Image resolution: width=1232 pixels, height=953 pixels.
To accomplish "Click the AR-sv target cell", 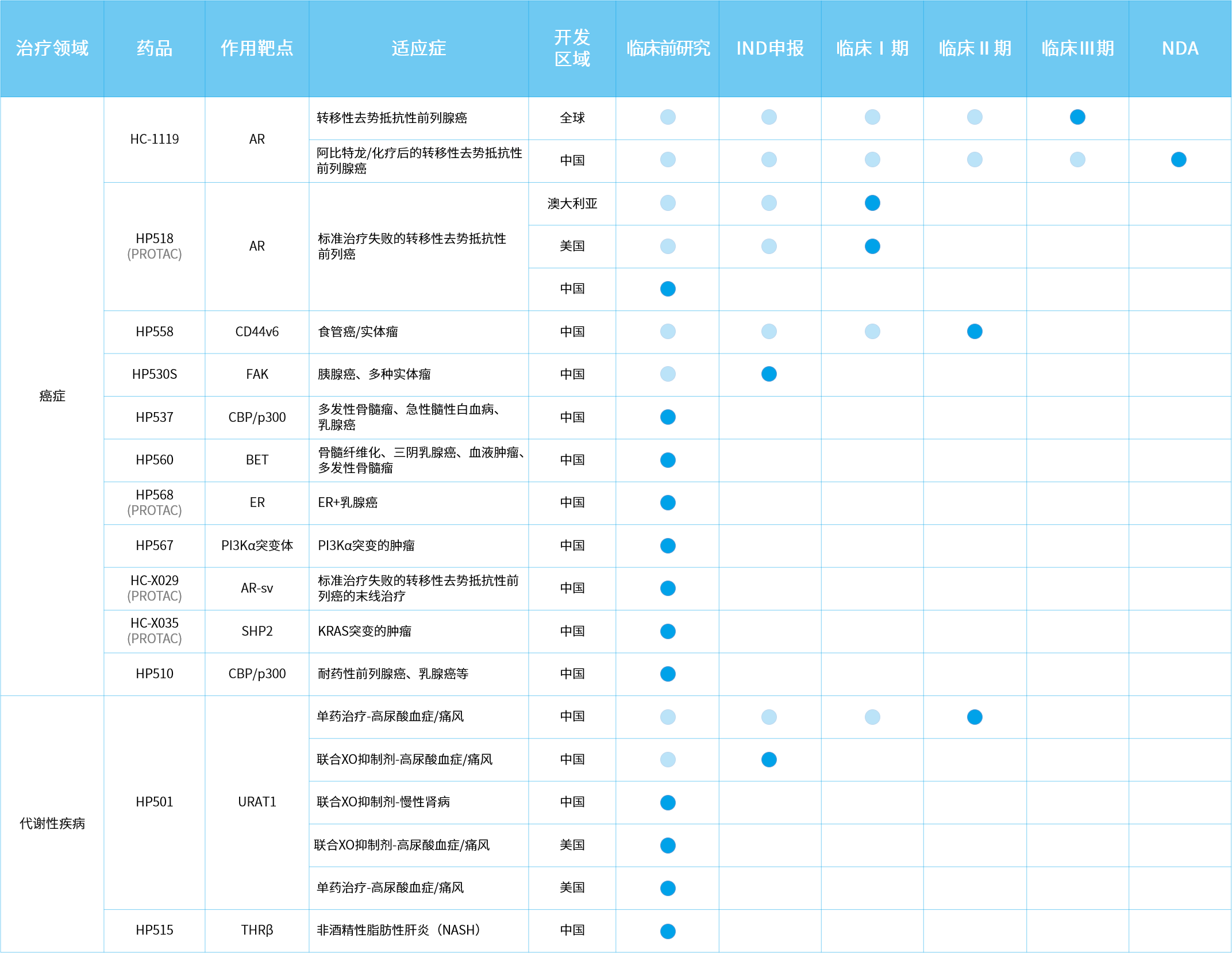I will coord(257,588).
